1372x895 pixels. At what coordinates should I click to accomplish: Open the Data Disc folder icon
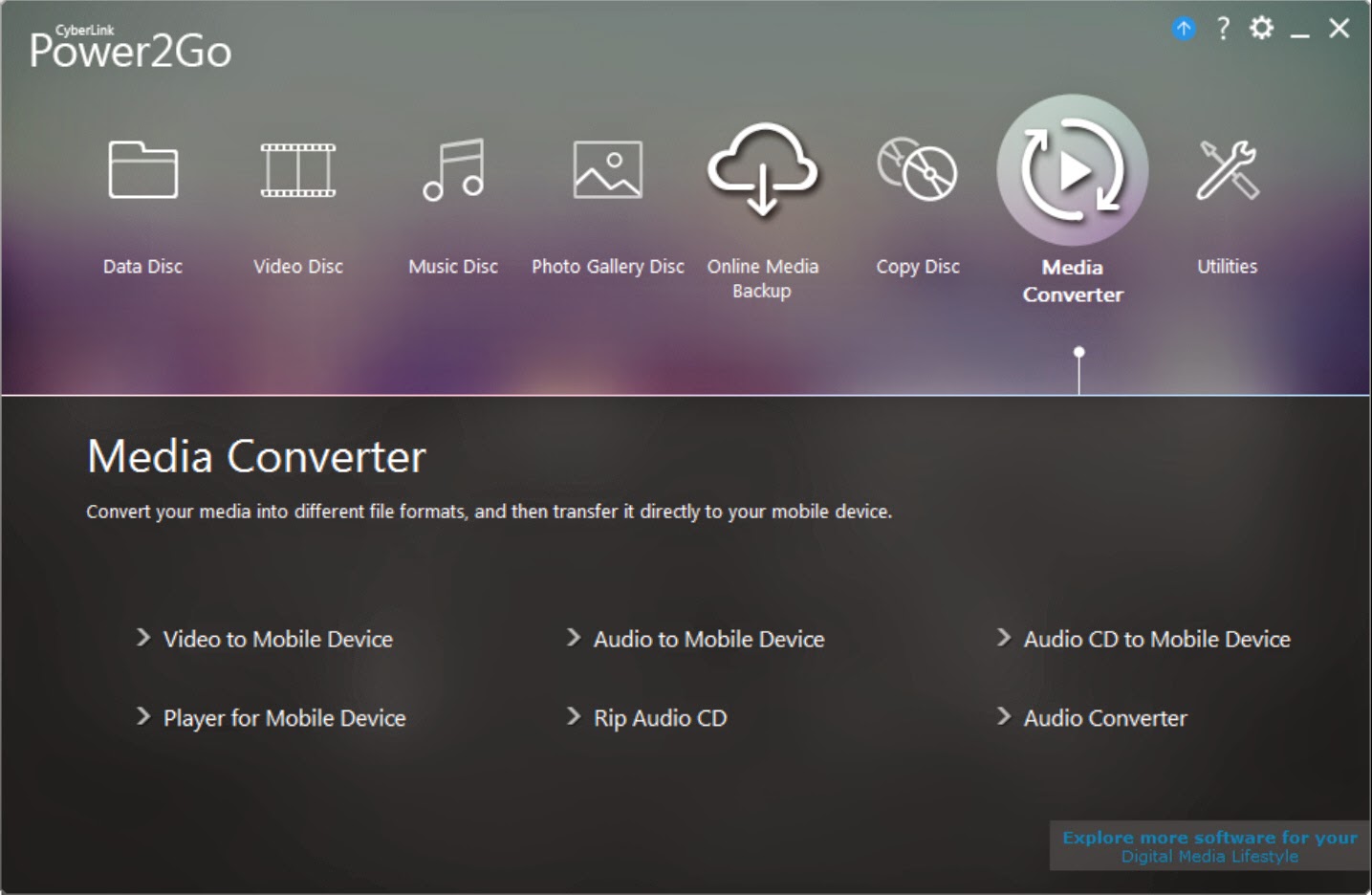point(142,170)
